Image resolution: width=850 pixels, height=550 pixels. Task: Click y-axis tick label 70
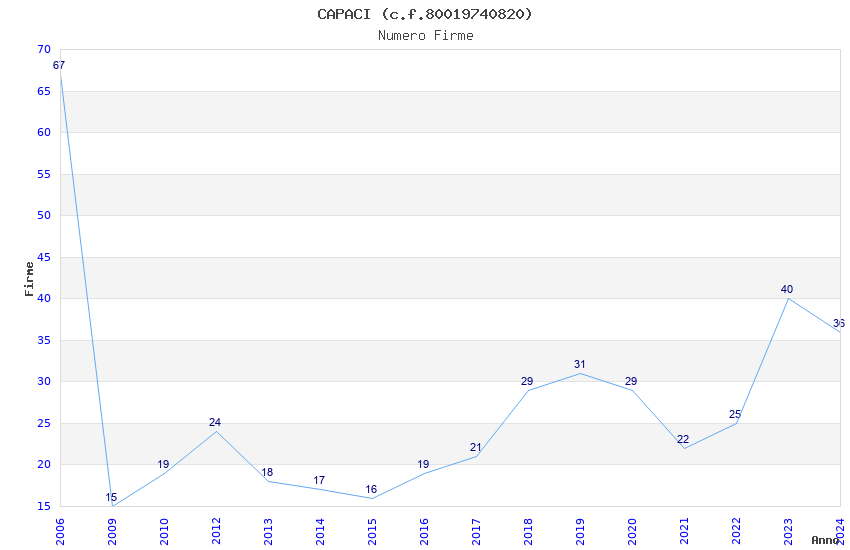(x=44, y=49)
